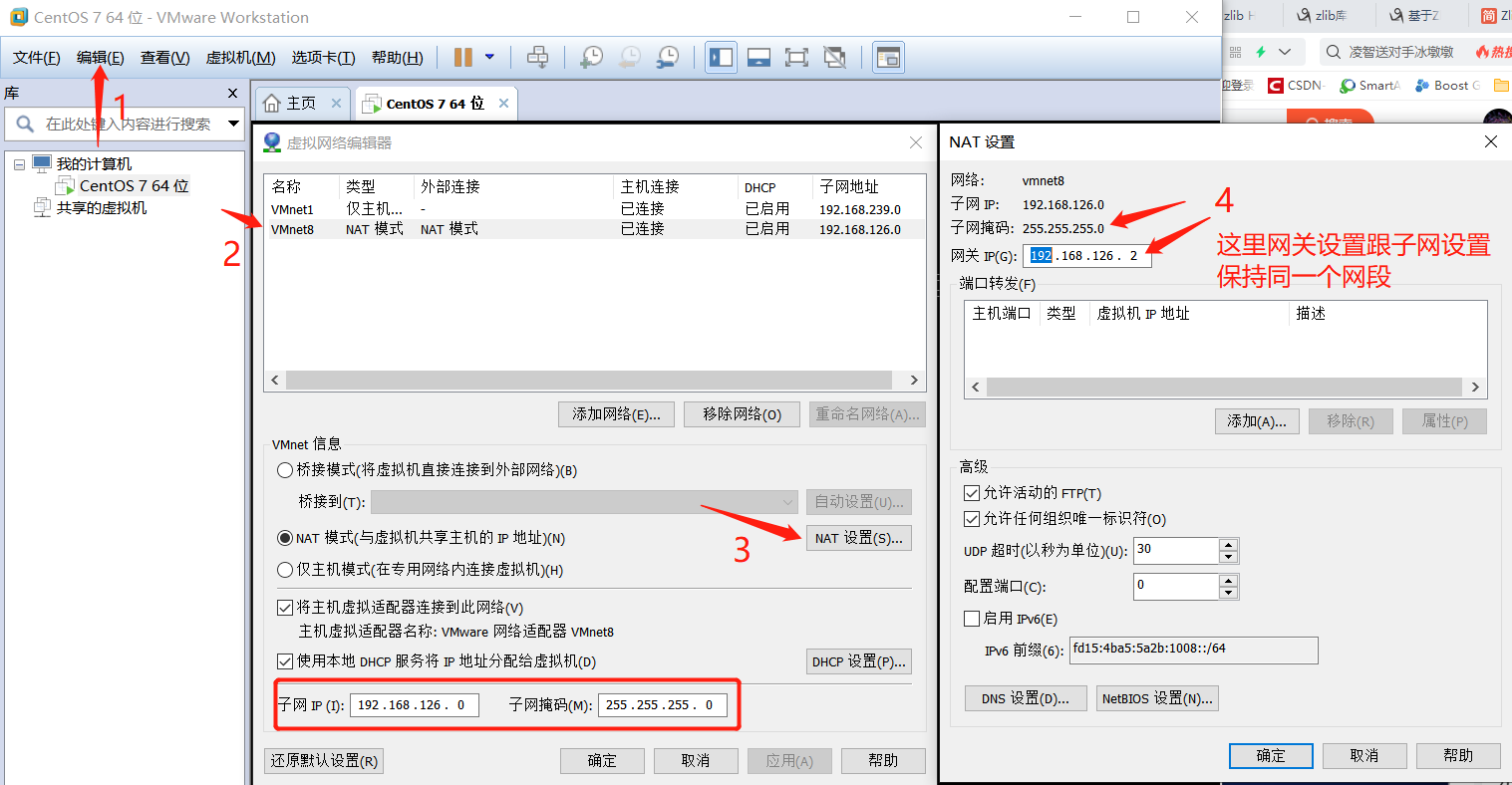This screenshot has height=785, width=1512.
Task: Increase UDP 超时 spinner up arrow
Action: (x=1229, y=545)
